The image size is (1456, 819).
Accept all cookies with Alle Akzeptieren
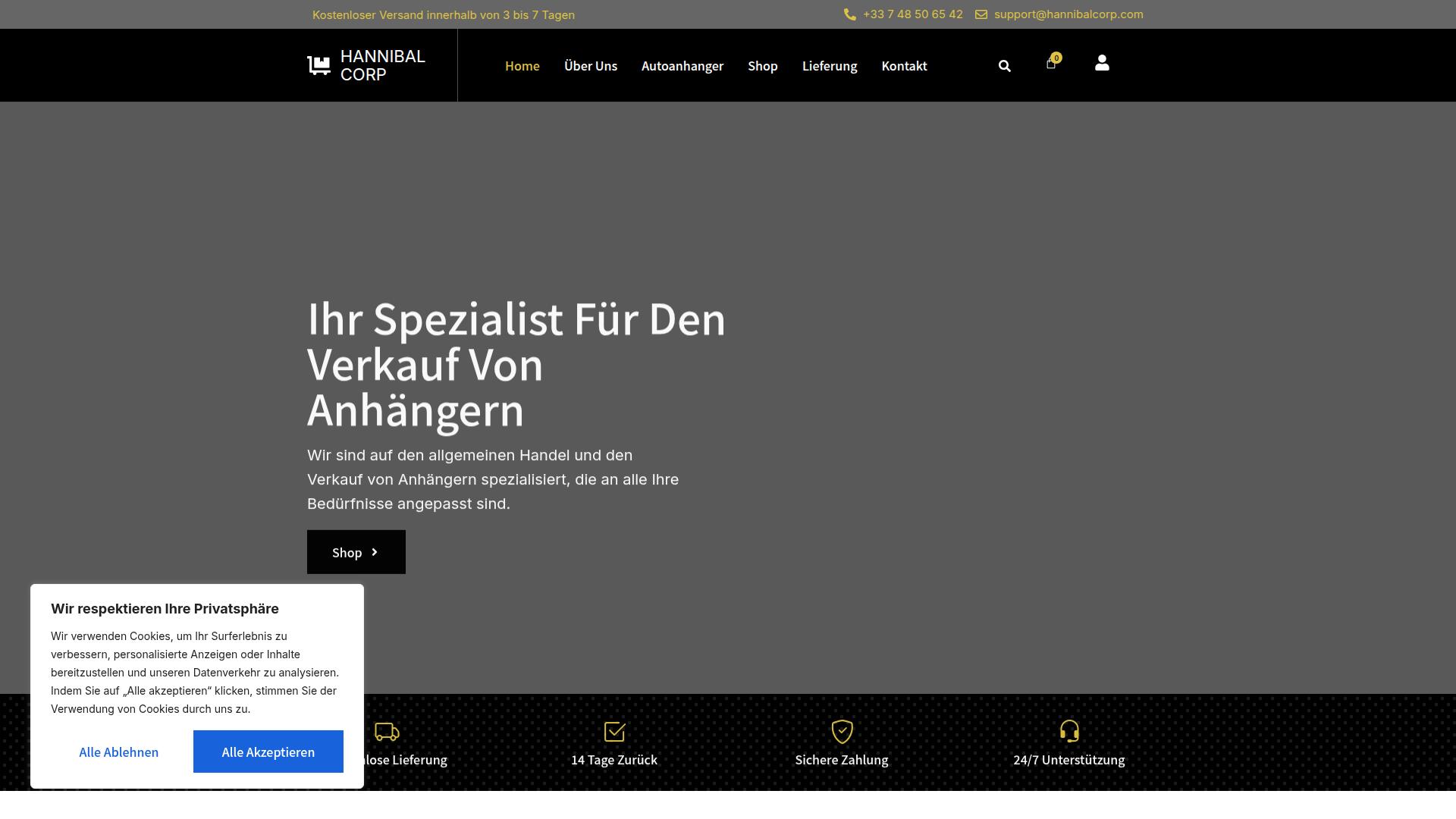[x=268, y=752]
